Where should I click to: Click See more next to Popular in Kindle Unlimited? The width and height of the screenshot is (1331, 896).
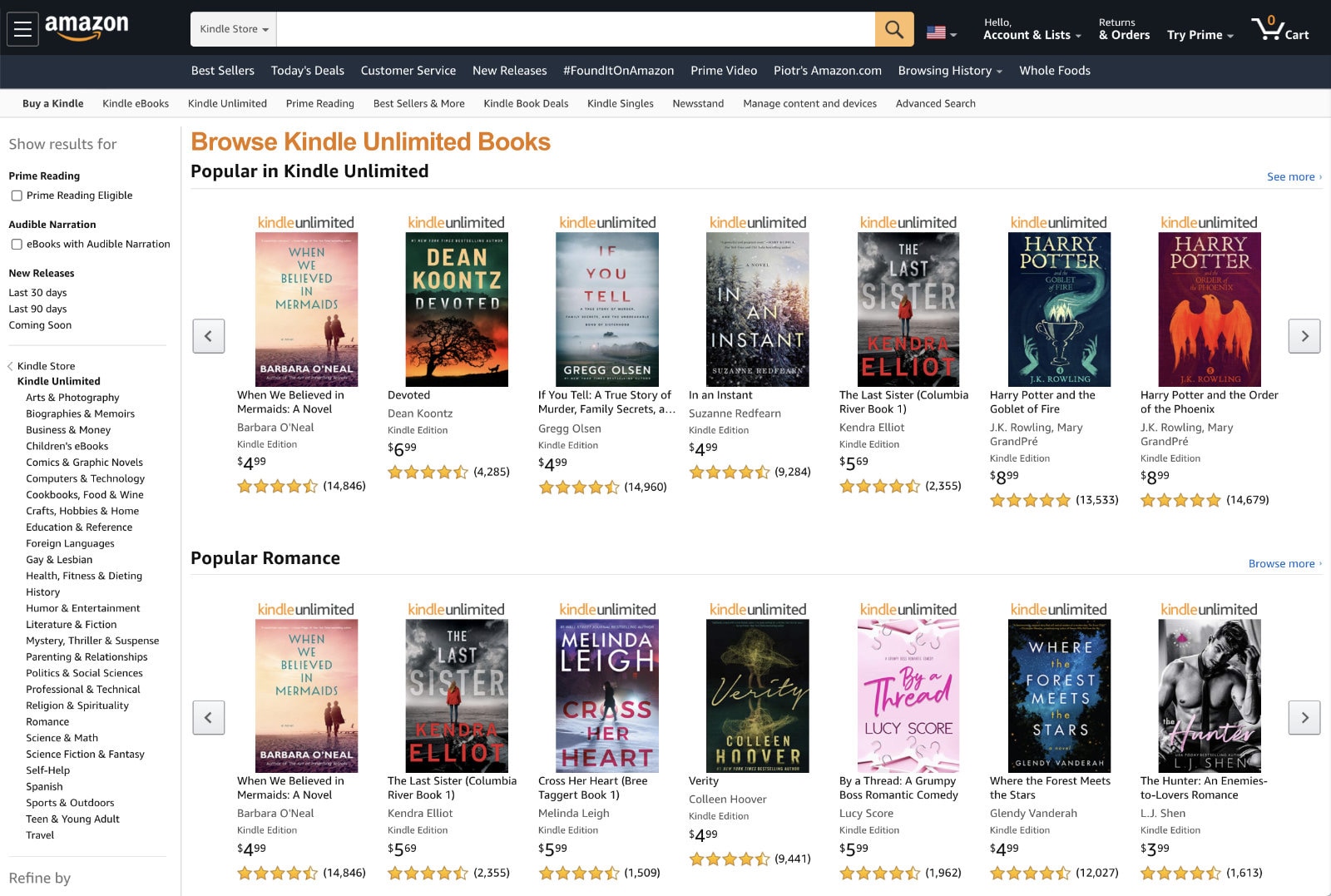(1289, 176)
